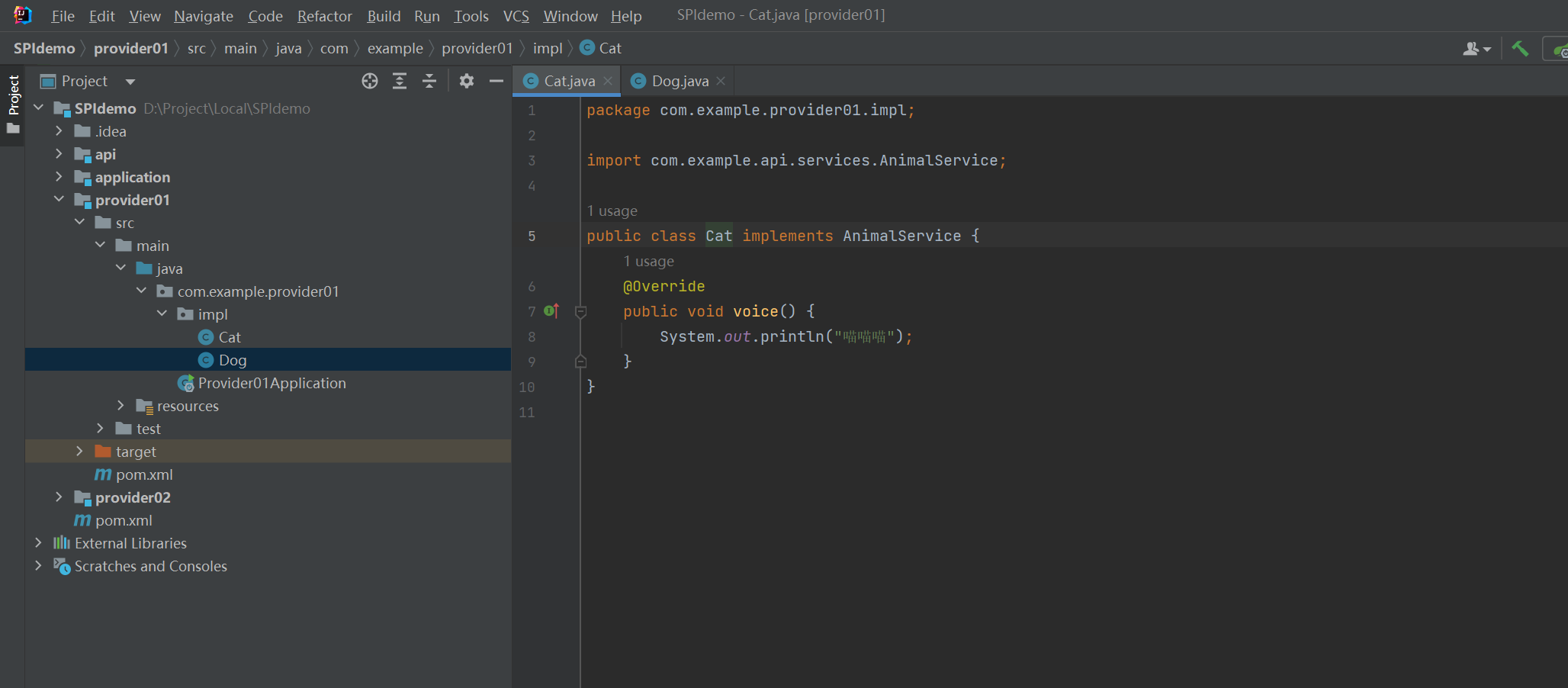
Task: Open the VCS menu
Action: 516,16
